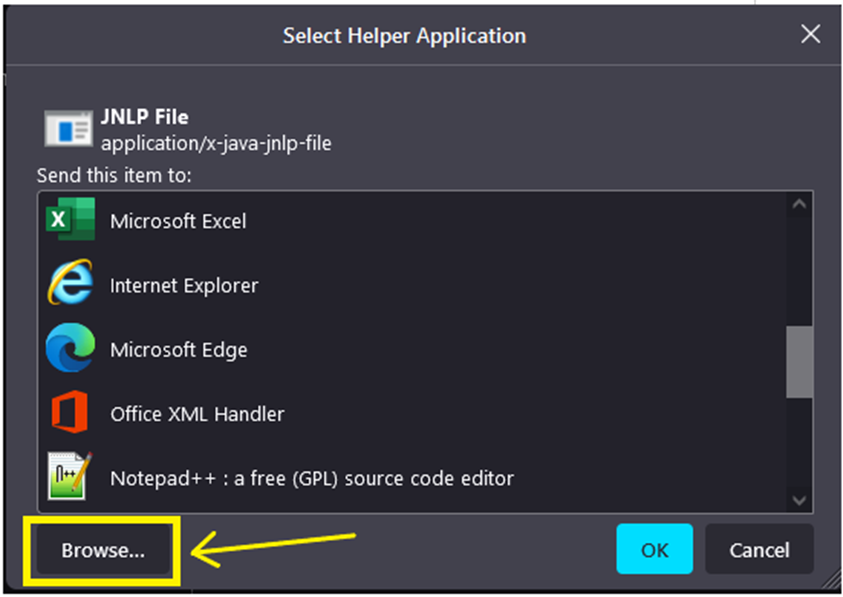Select the 'Microsoft Excel' text label
The image size is (843, 597).
coord(178,221)
